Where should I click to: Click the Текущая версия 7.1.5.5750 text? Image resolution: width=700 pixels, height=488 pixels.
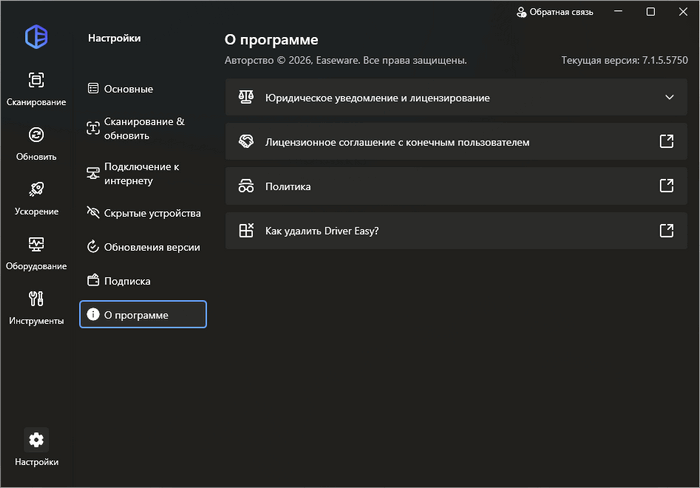click(624, 60)
